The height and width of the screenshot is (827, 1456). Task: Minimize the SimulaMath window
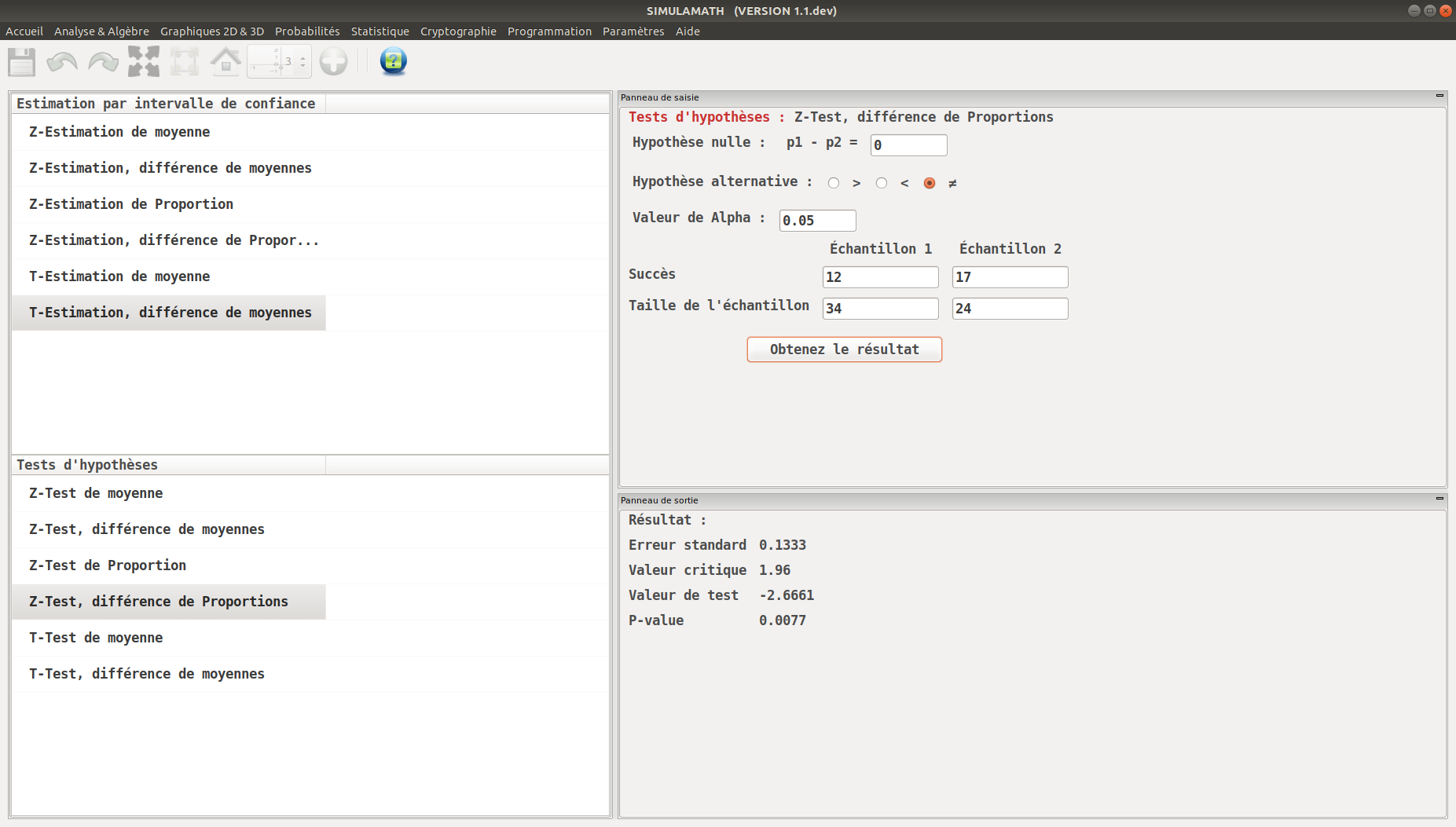pos(1414,10)
